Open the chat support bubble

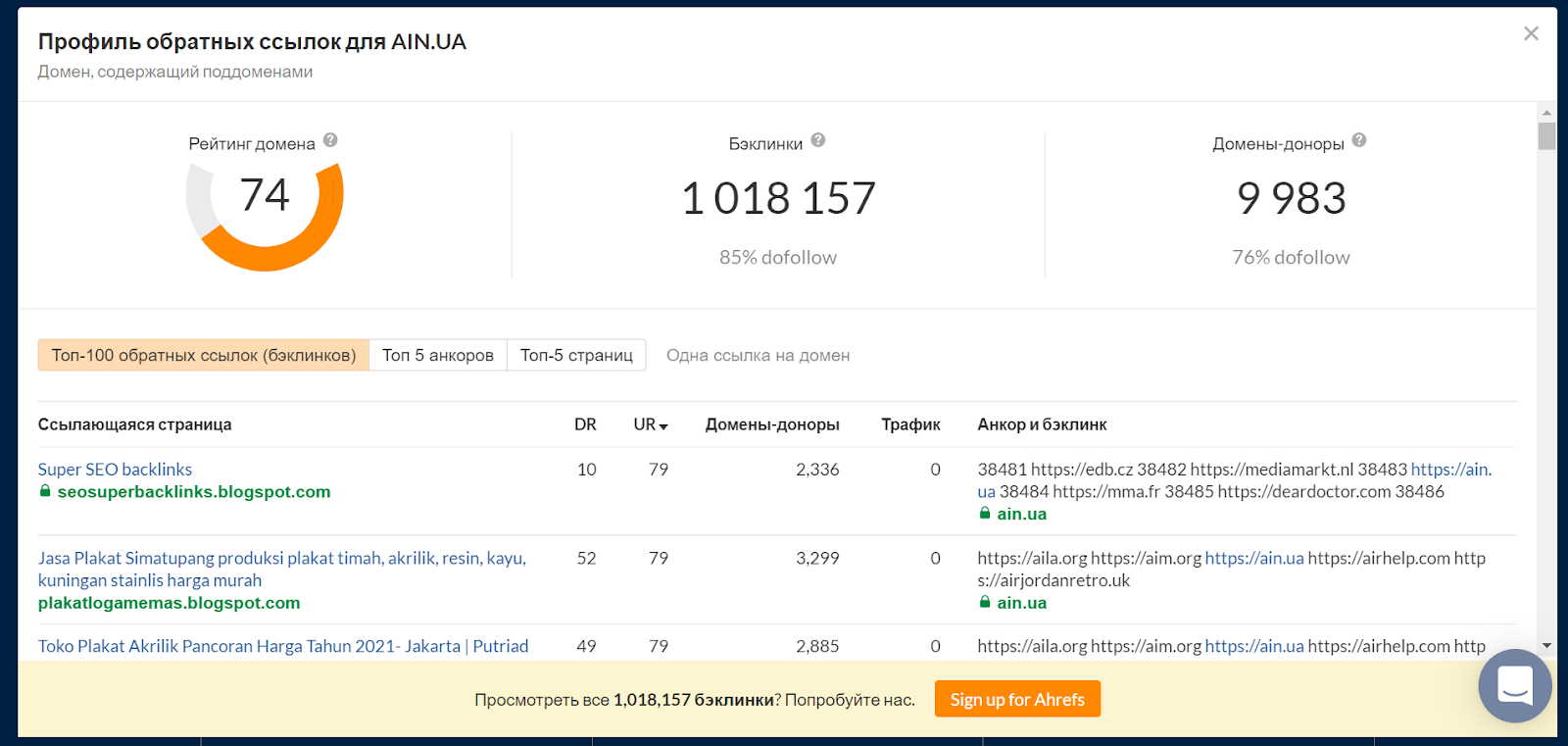[1515, 685]
